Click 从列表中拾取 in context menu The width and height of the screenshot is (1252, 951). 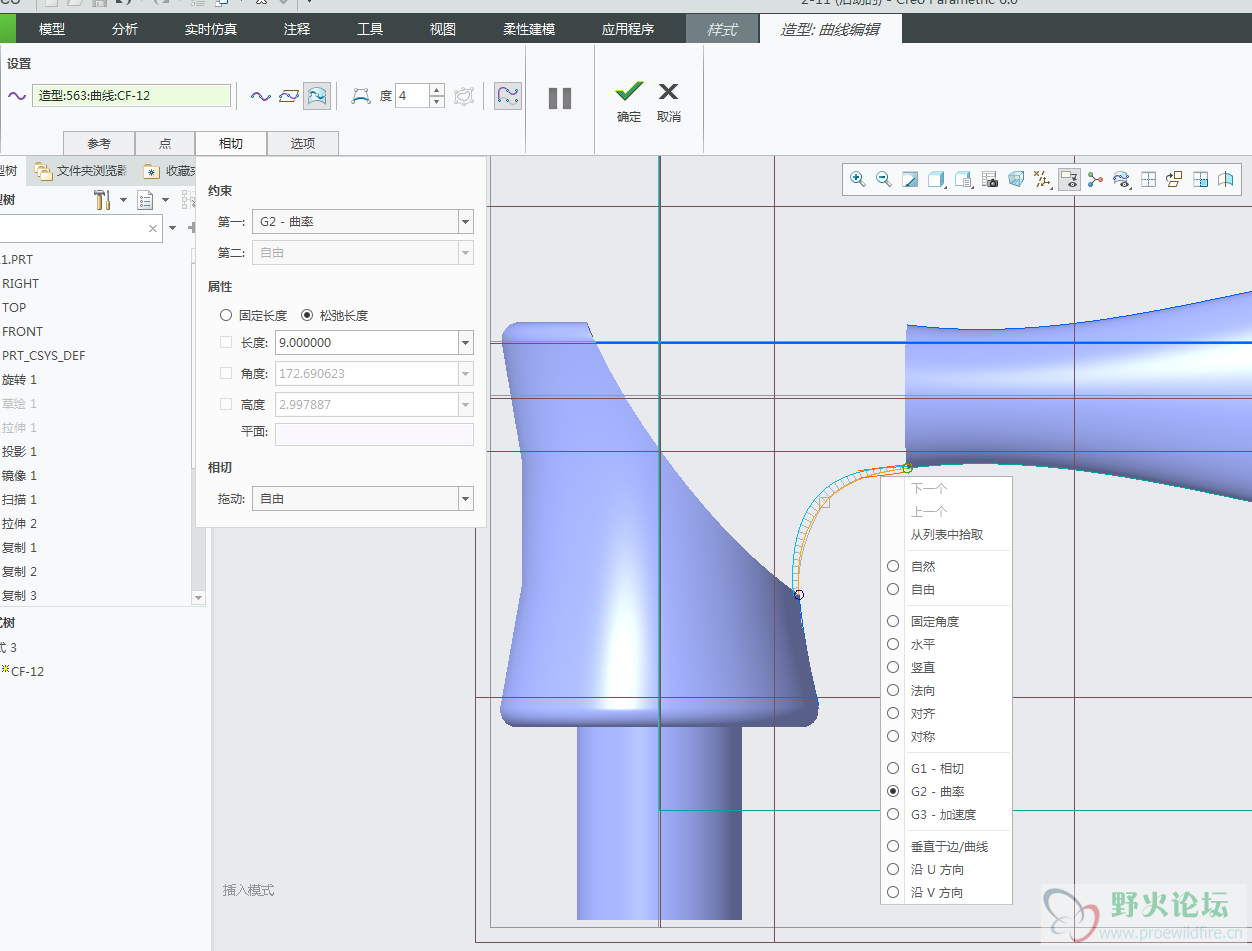[x=947, y=534]
